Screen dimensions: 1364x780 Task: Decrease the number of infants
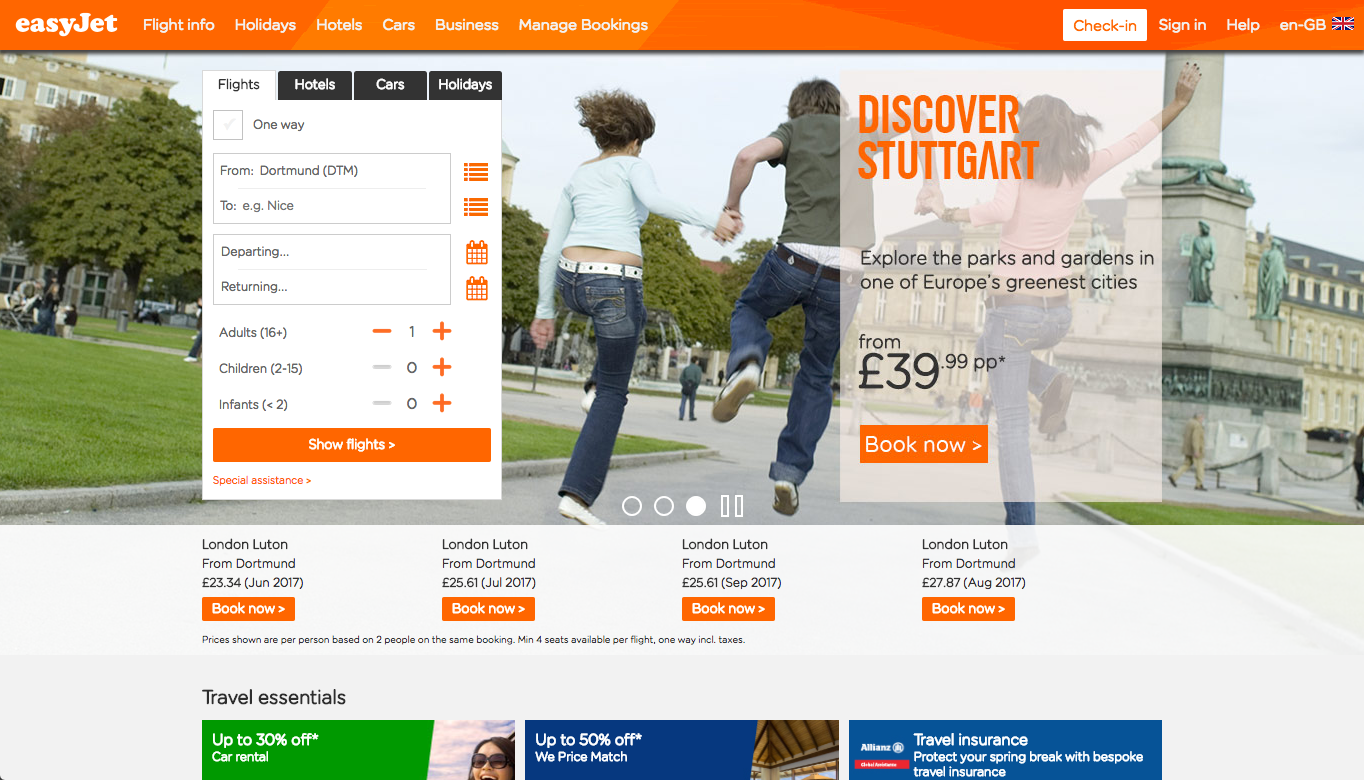(382, 404)
